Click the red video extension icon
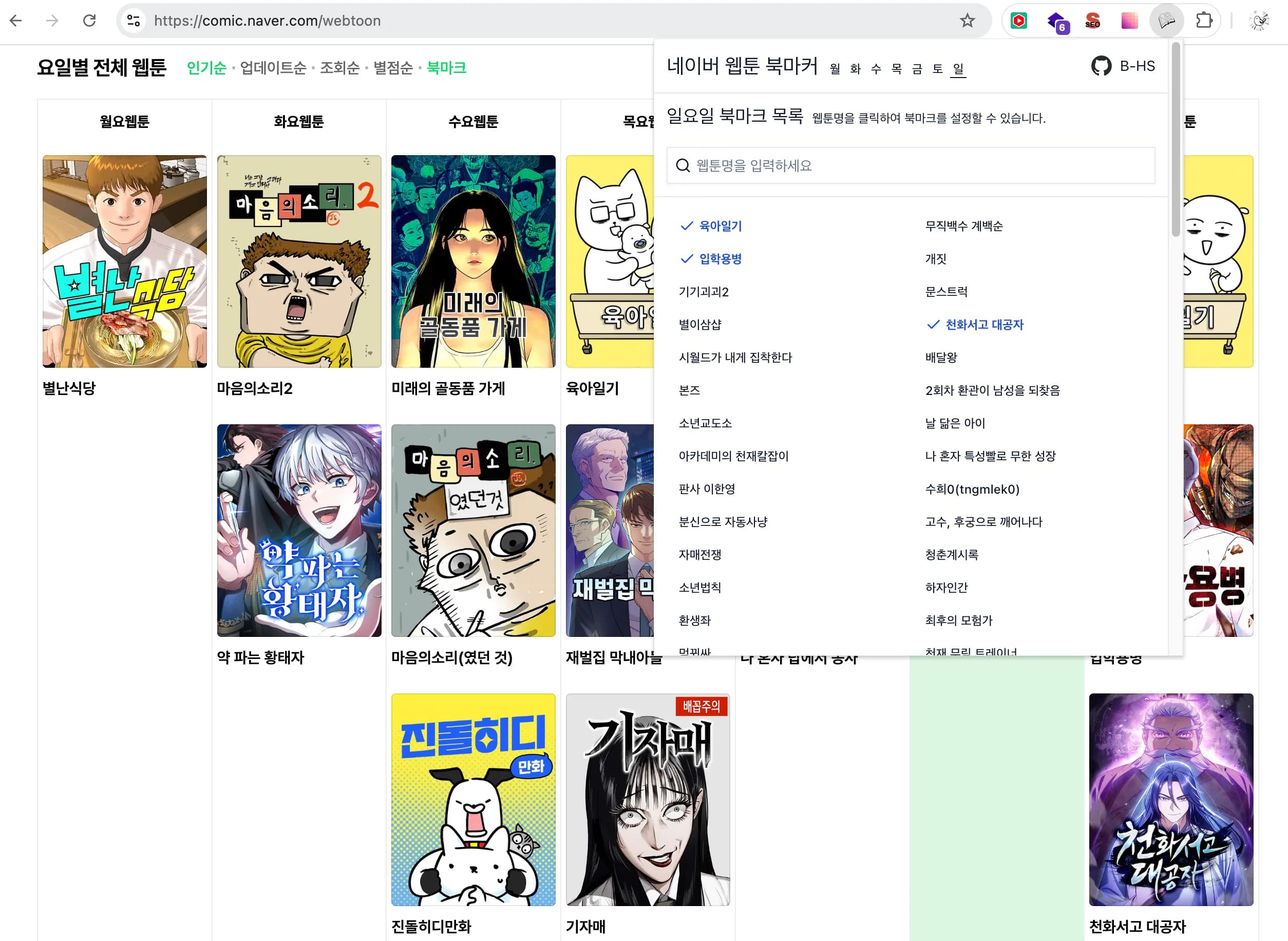1288x941 pixels. pos(1019,20)
